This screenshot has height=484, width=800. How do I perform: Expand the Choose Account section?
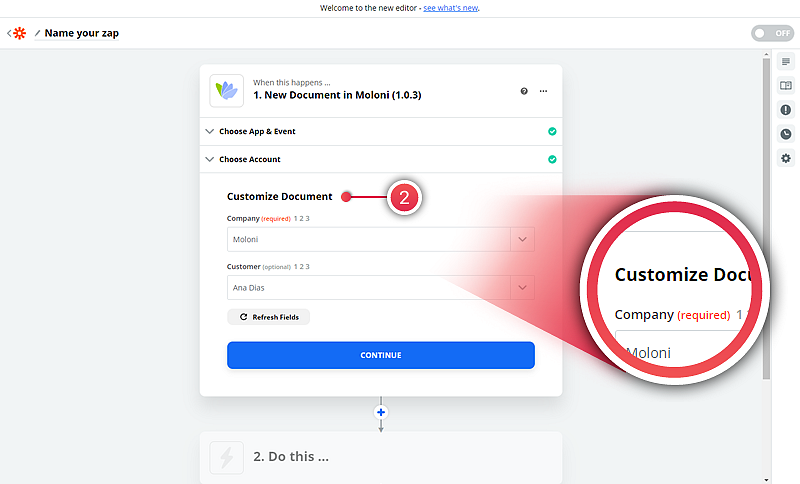pos(381,160)
